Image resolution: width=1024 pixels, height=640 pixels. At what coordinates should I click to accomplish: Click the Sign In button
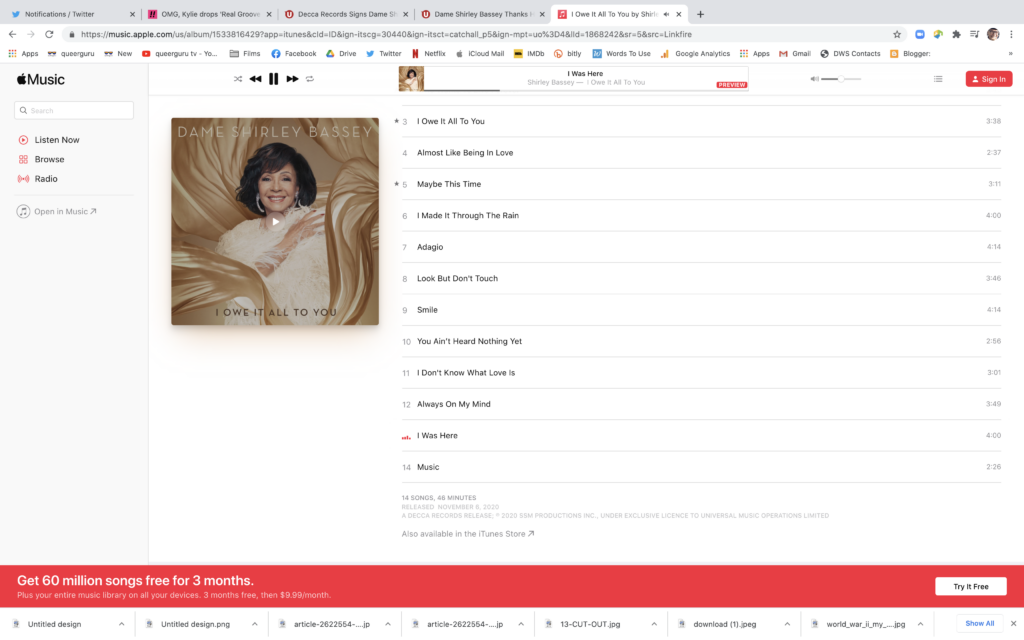[989, 79]
